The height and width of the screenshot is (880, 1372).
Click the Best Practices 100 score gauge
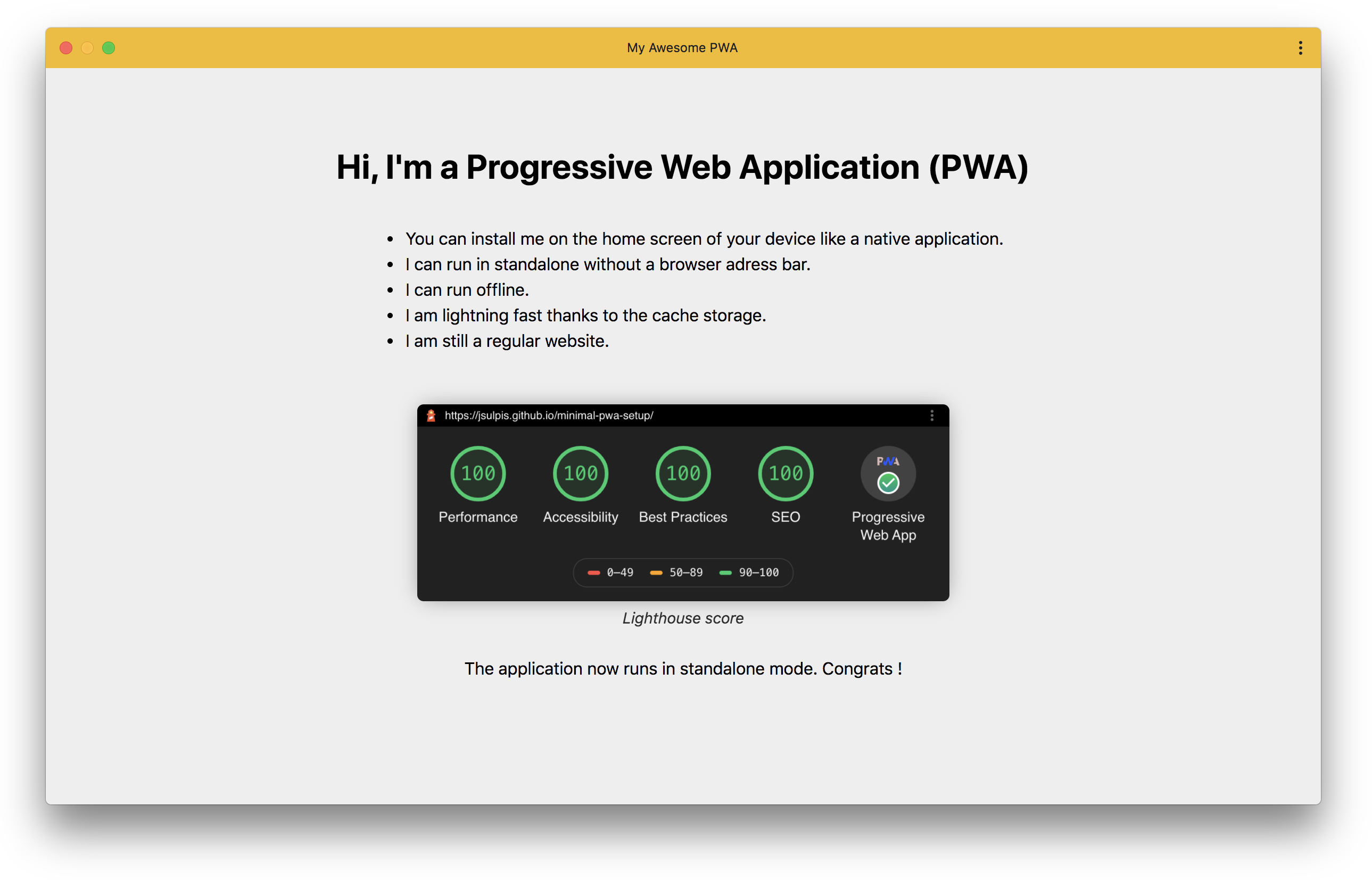(x=683, y=473)
